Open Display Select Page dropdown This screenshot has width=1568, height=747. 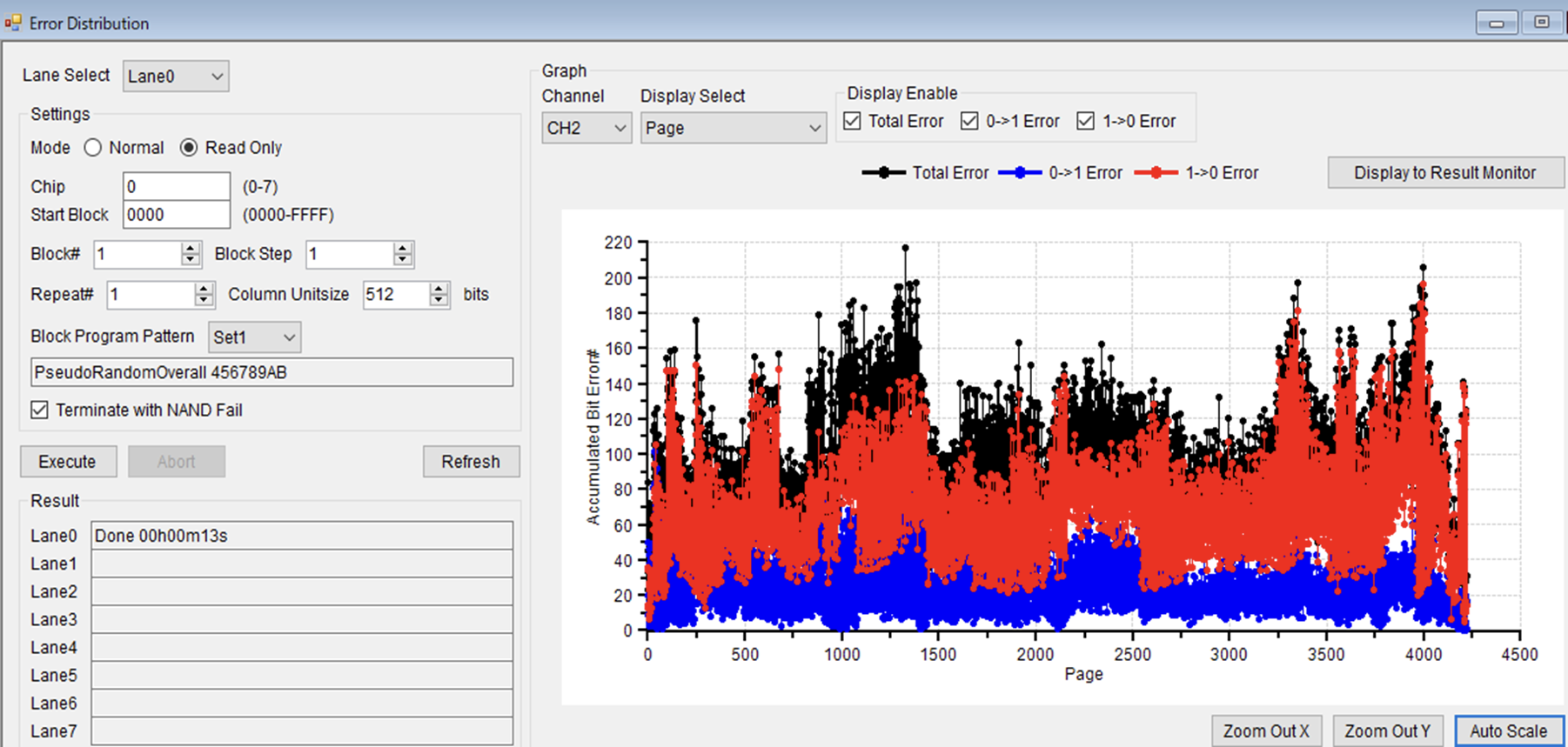click(x=733, y=128)
